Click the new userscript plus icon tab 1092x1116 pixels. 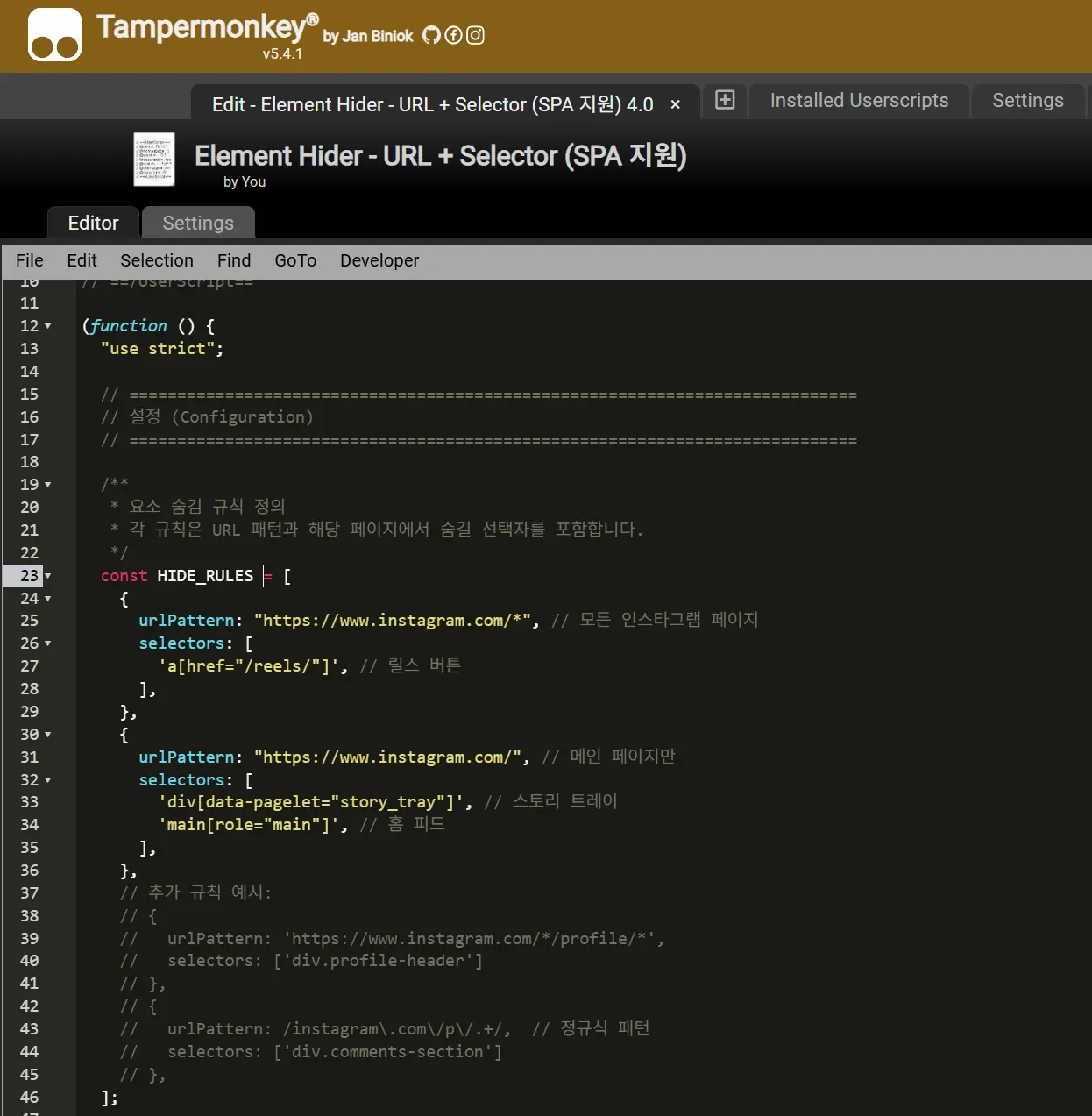(725, 100)
